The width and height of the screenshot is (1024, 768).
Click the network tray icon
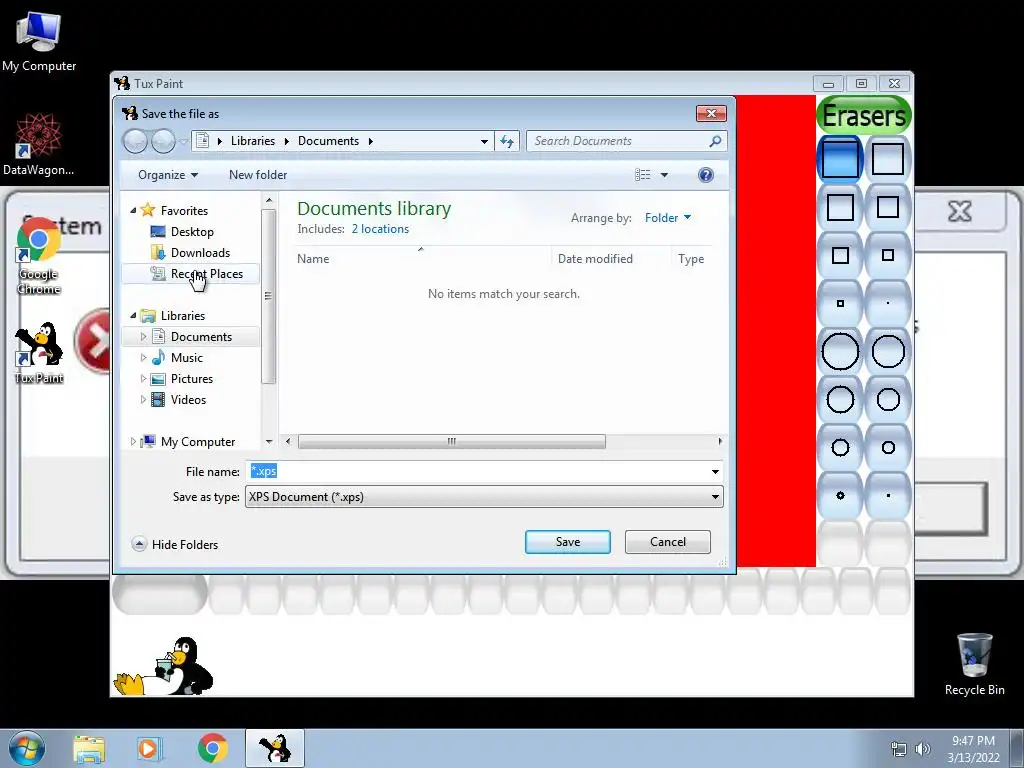[899, 749]
